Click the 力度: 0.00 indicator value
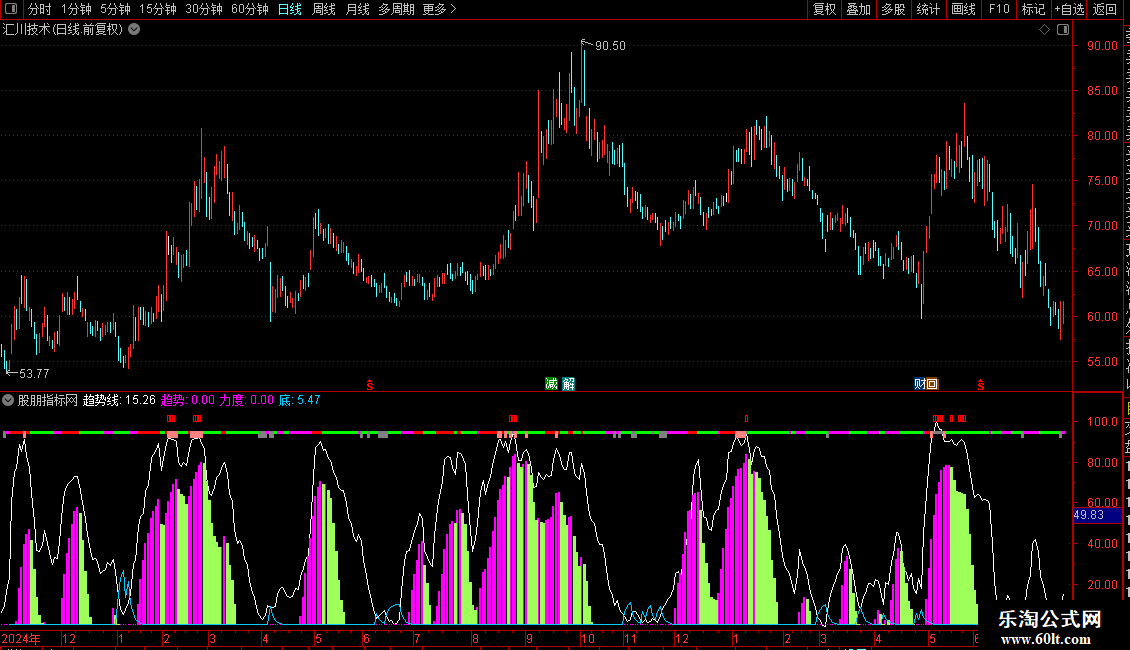 246,400
